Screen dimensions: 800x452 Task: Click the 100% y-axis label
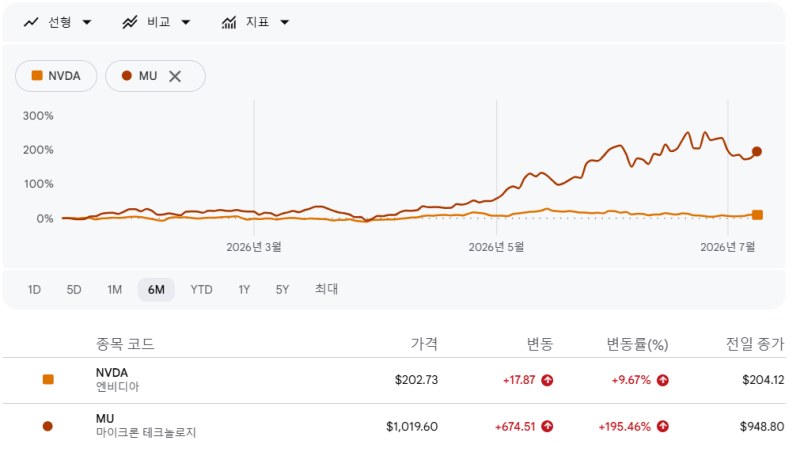38,184
